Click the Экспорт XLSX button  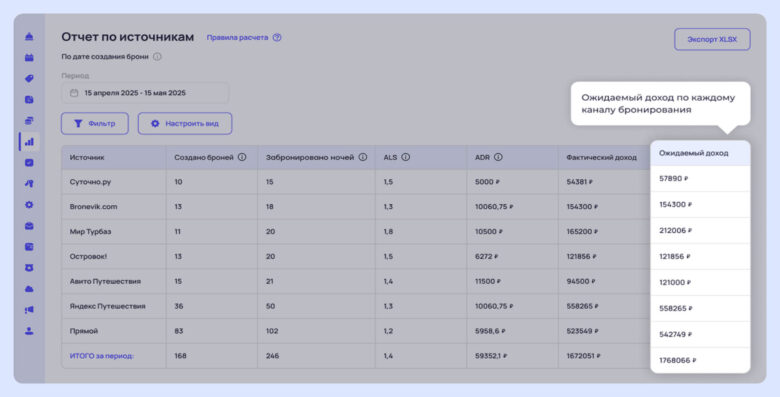(712, 39)
